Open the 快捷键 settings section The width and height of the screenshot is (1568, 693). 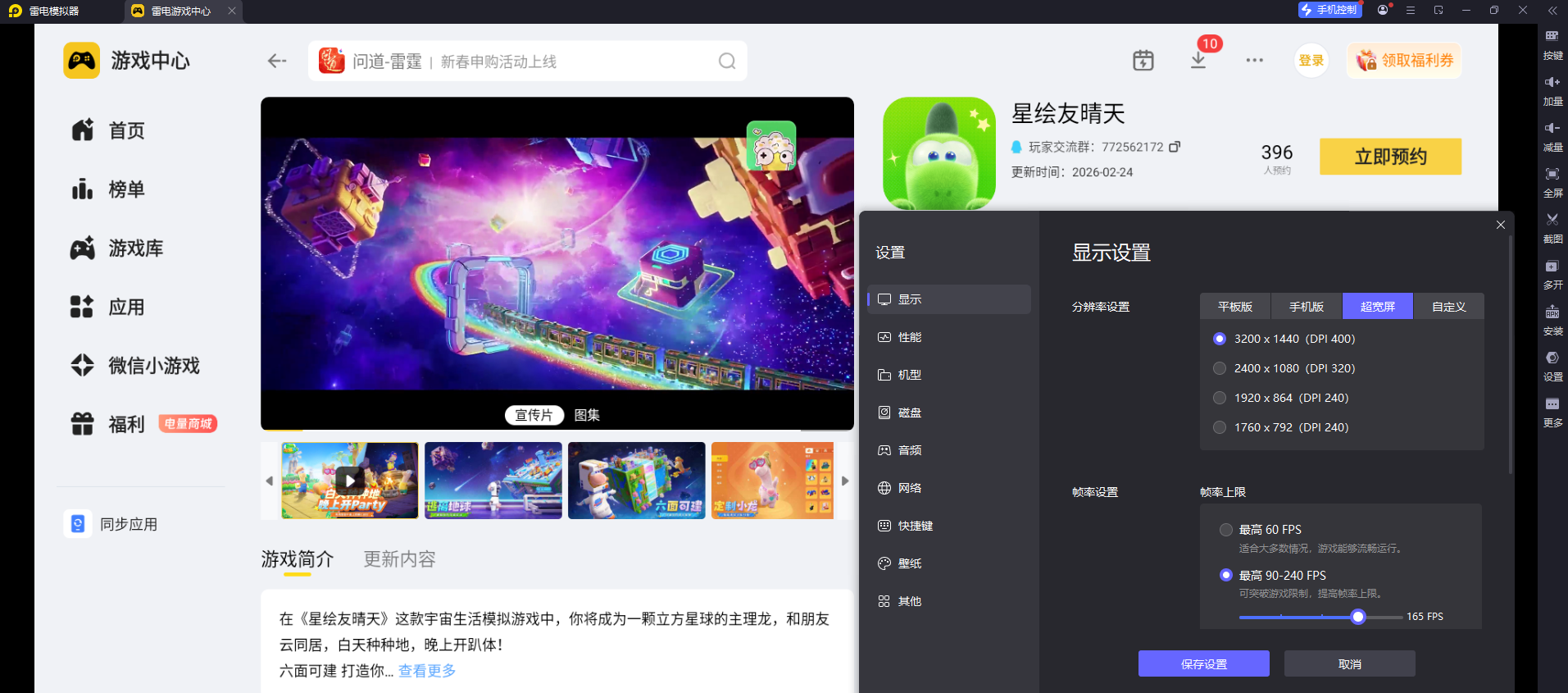pos(949,526)
